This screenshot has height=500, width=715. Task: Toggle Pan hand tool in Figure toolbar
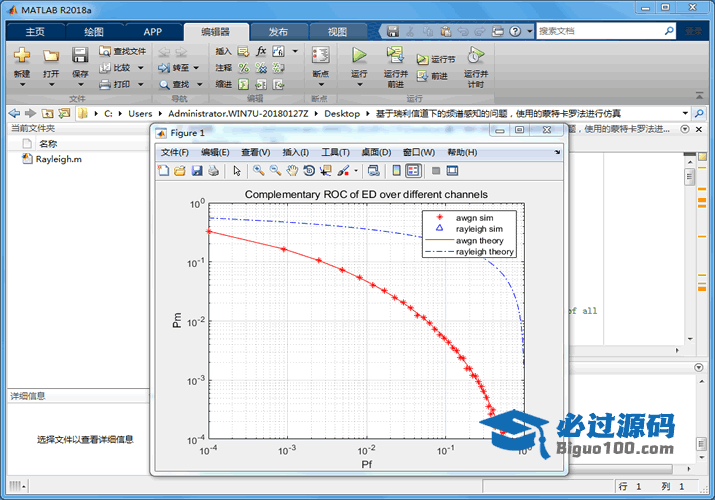292,170
